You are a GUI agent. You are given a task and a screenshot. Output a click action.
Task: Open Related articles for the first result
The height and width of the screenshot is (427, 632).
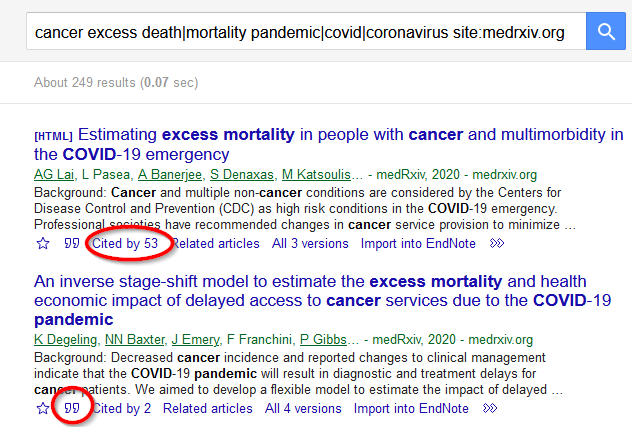[216, 244]
